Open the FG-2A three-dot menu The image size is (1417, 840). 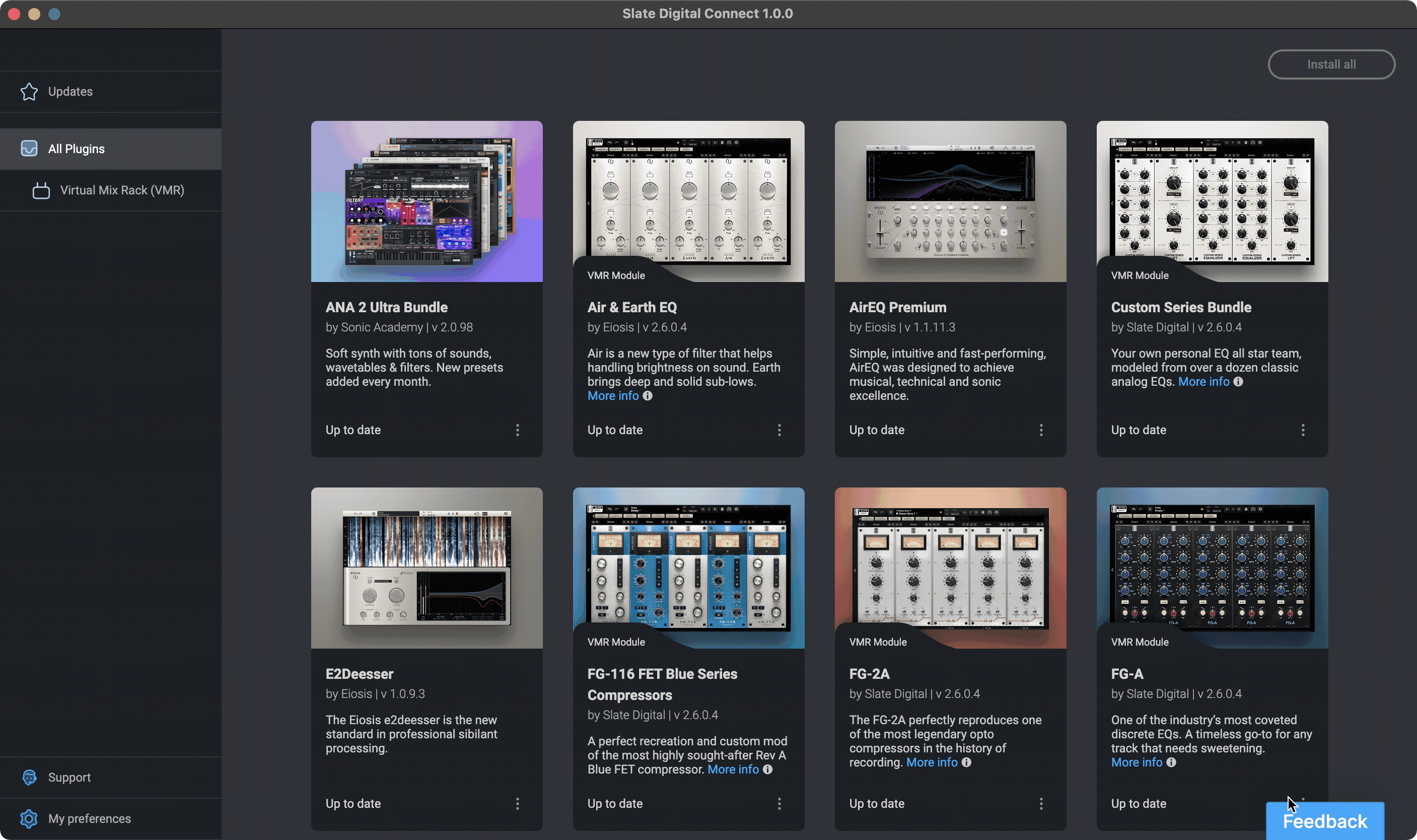click(x=1041, y=804)
